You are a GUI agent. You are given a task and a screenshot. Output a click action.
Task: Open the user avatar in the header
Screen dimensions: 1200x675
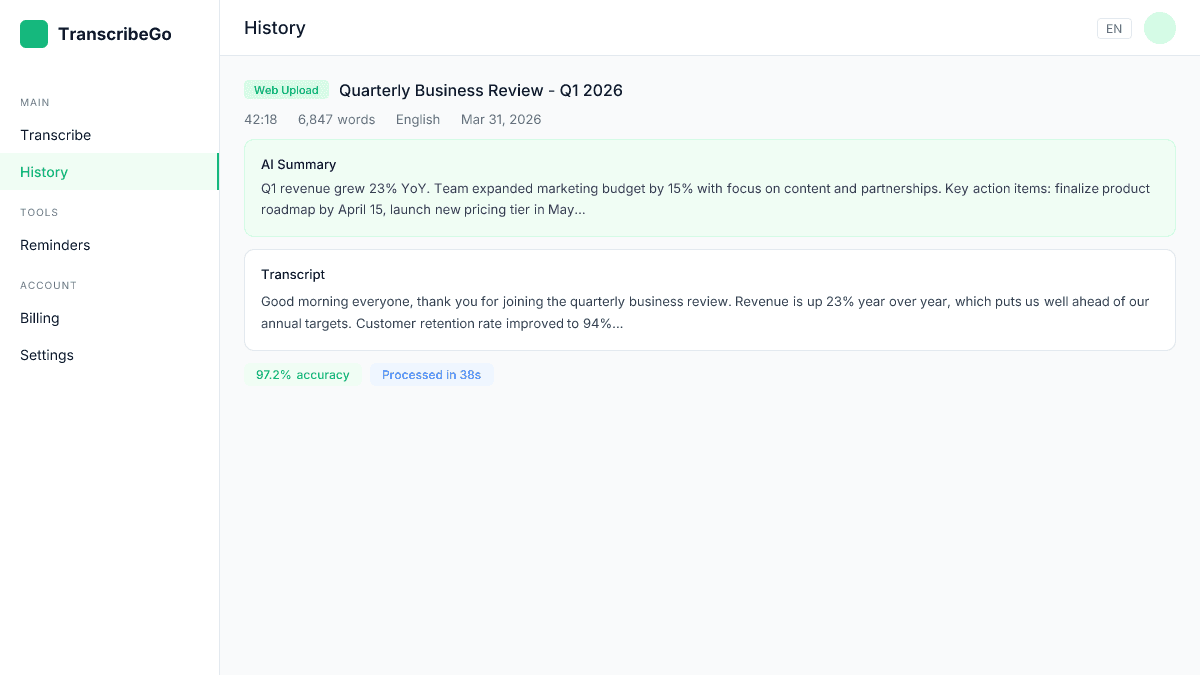1159,28
